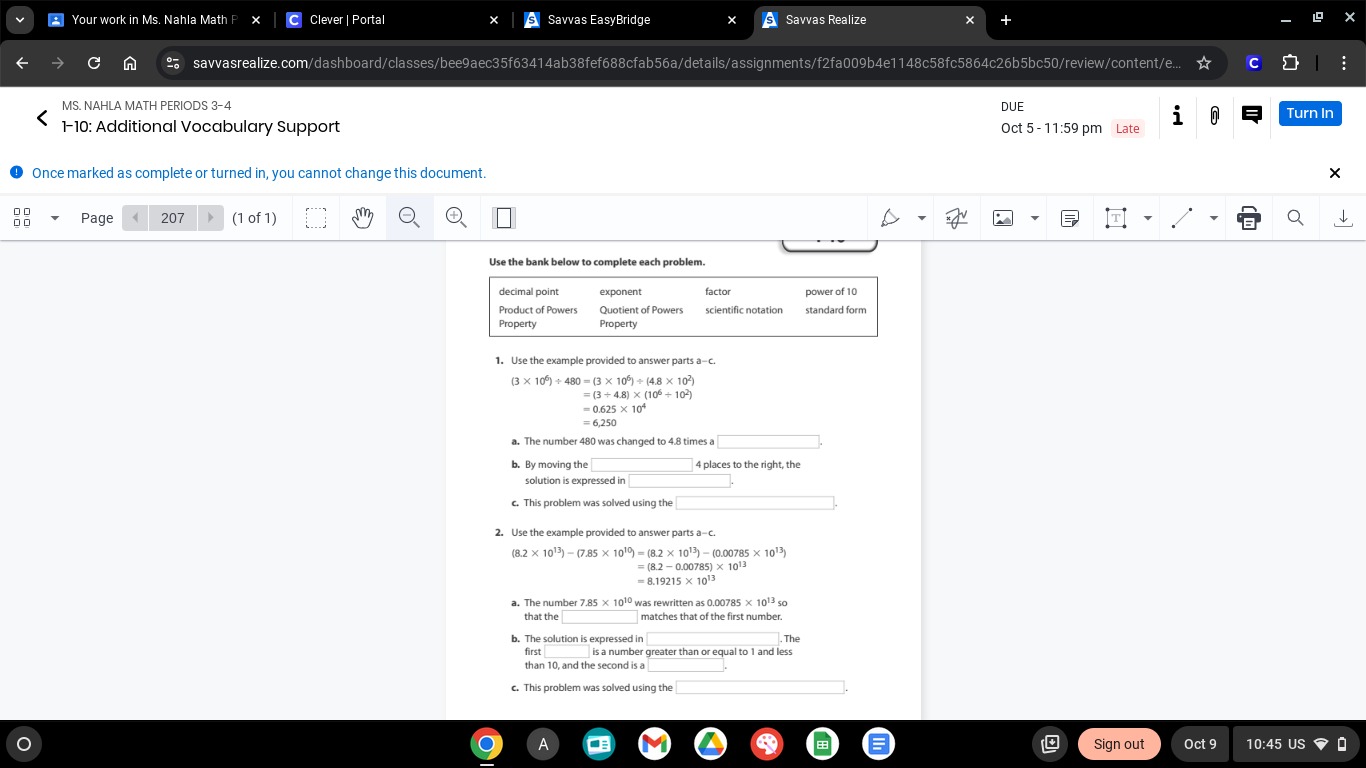Open Chrome from the shelf
The image size is (1366, 768).
tap(487, 743)
